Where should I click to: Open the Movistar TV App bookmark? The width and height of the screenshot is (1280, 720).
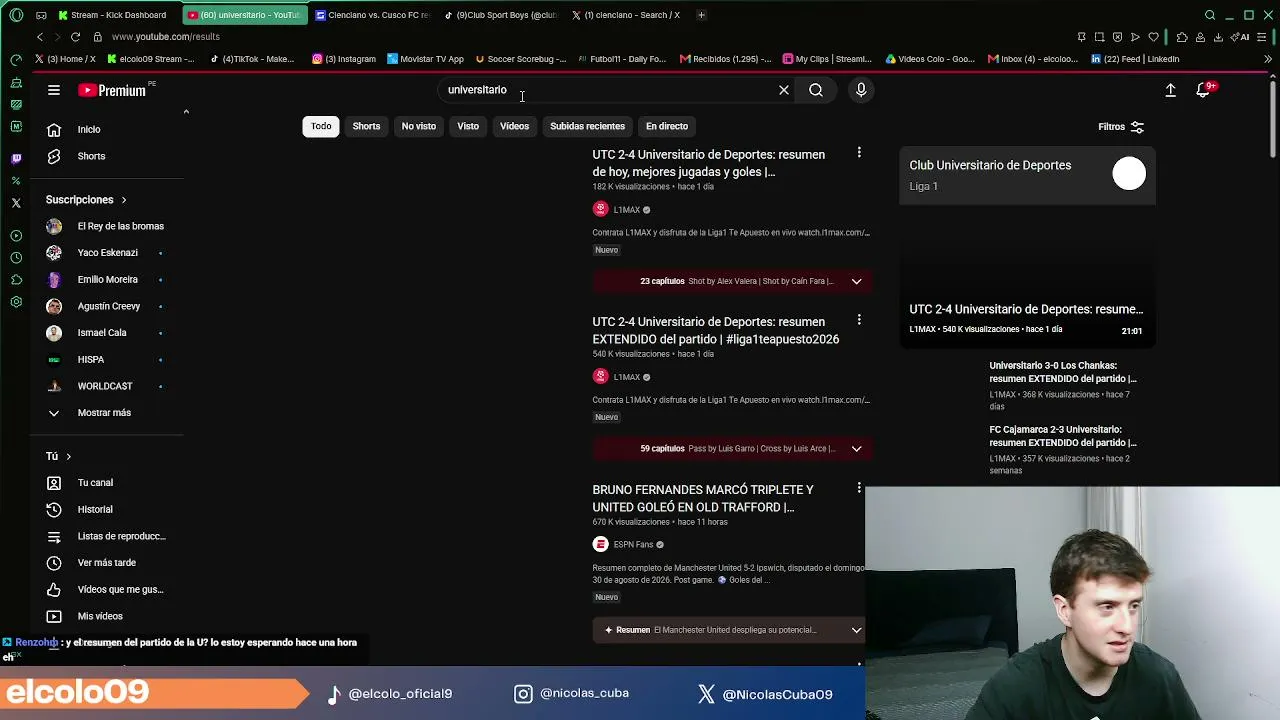[426, 59]
